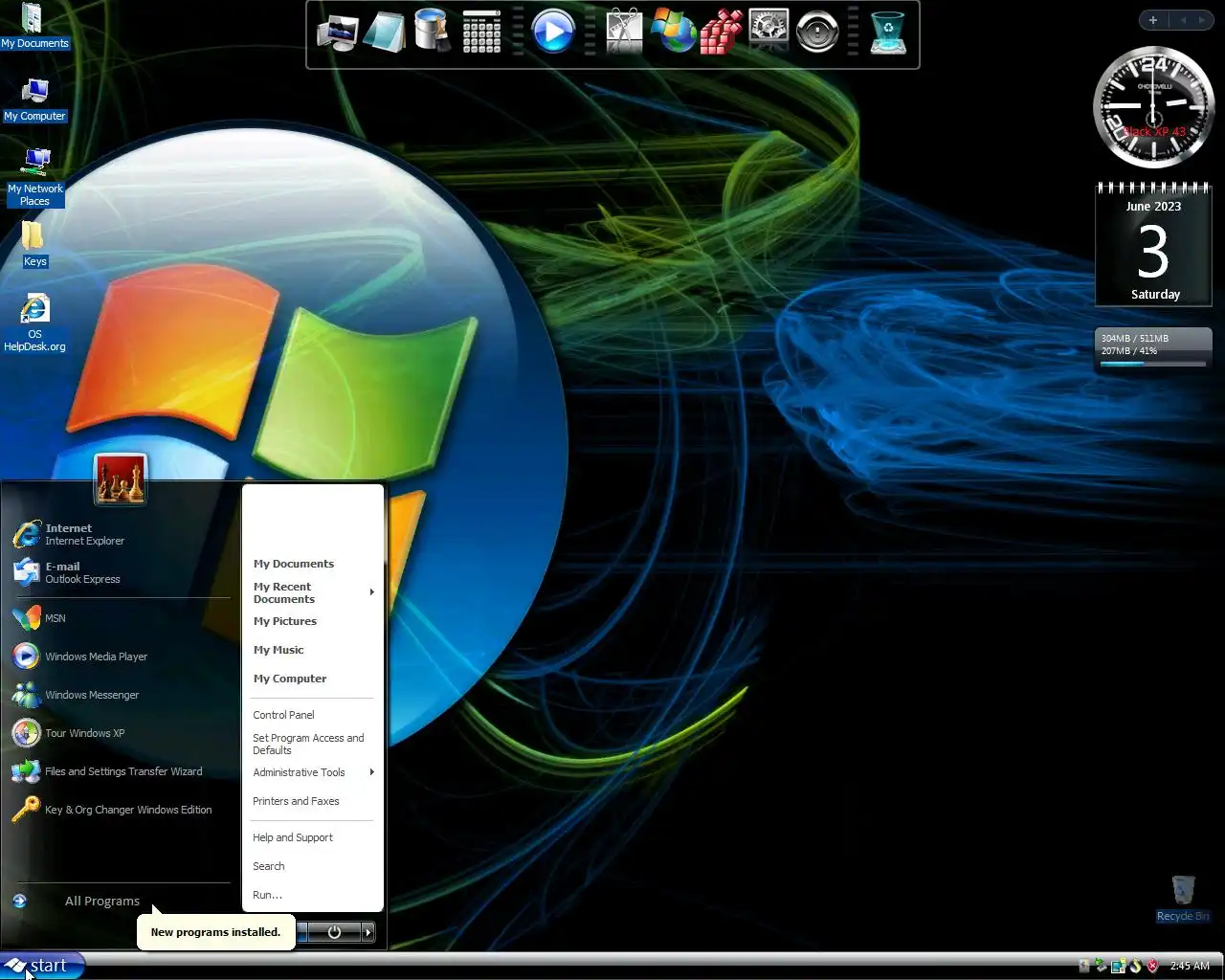Open Help and Support in Start menu
The image size is (1225, 980).
pos(293,837)
